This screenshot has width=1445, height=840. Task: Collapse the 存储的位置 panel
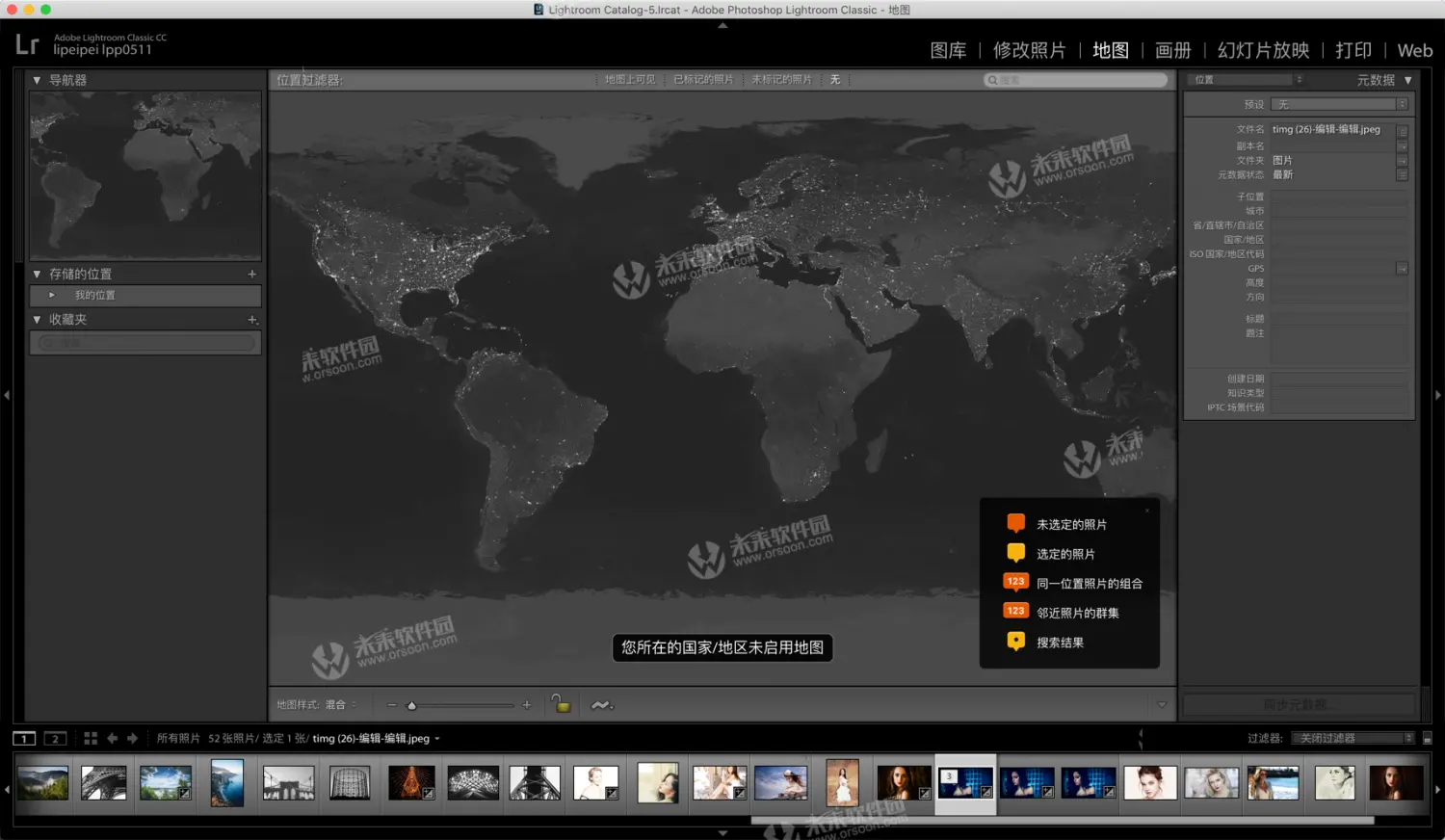click(x=37, y=274)
